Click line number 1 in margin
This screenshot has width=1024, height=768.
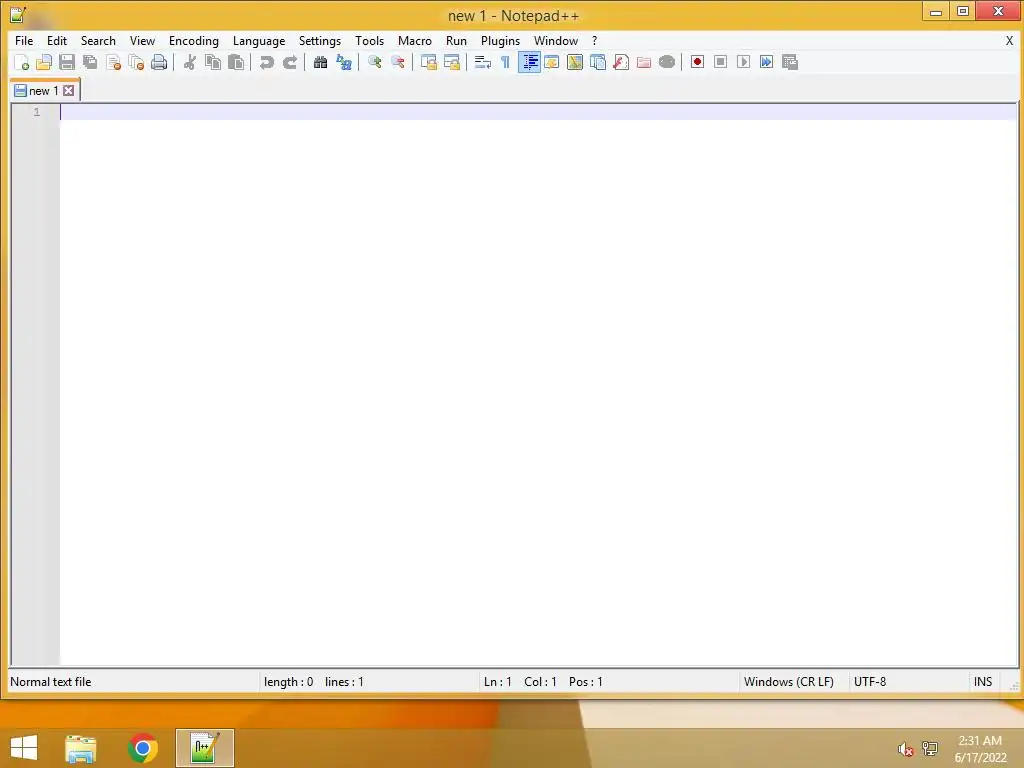[37, 112]
